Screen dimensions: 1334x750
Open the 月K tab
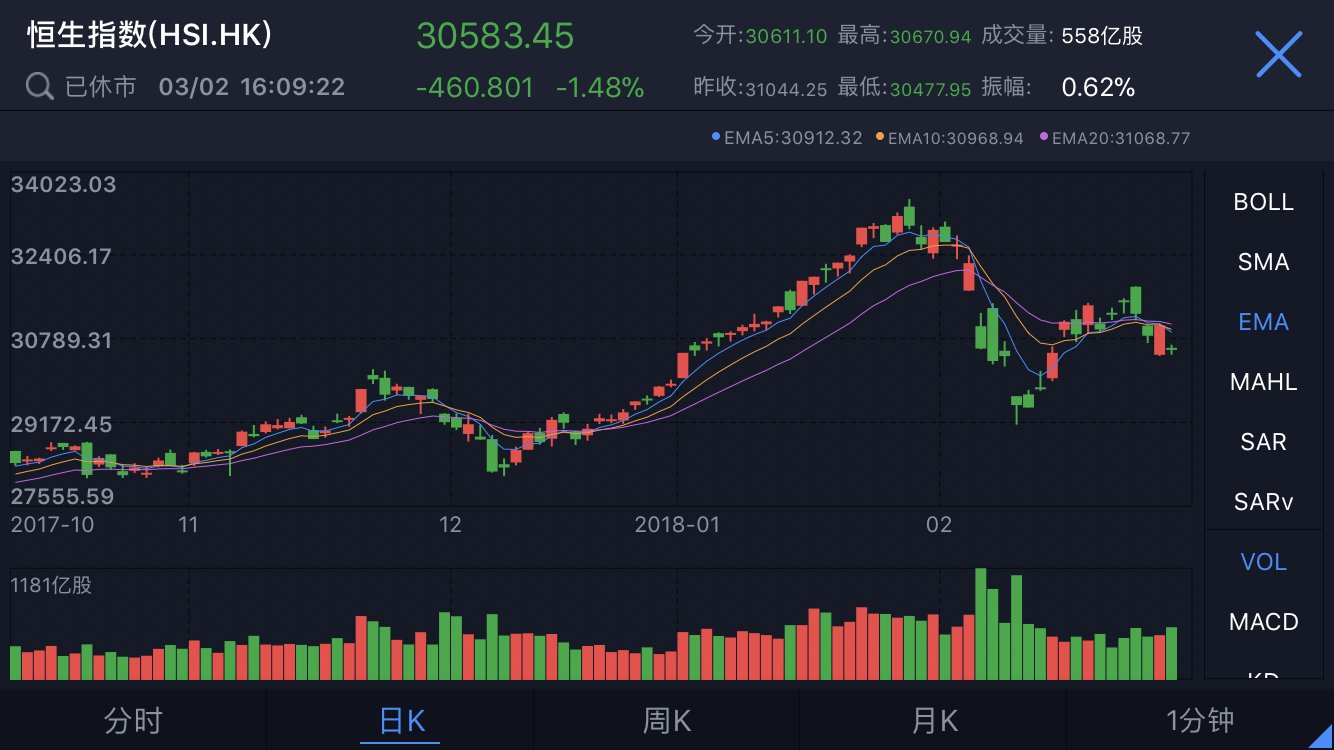click(934, 720)
